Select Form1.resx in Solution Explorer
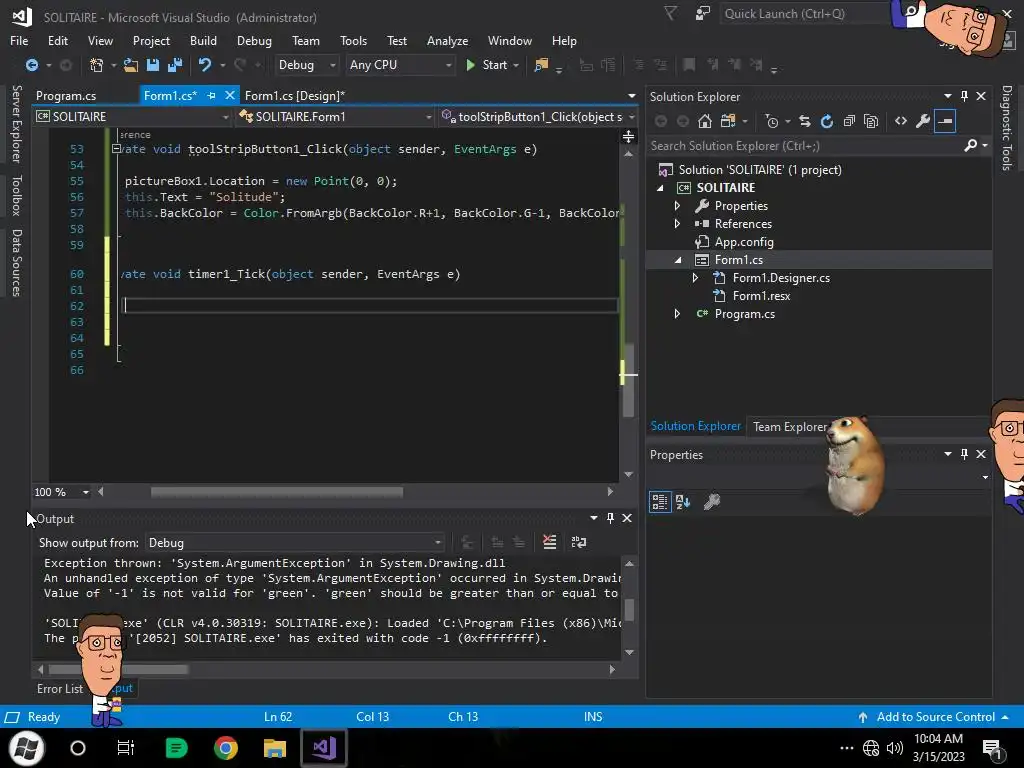1024x768 pixels. click(761, 296)
